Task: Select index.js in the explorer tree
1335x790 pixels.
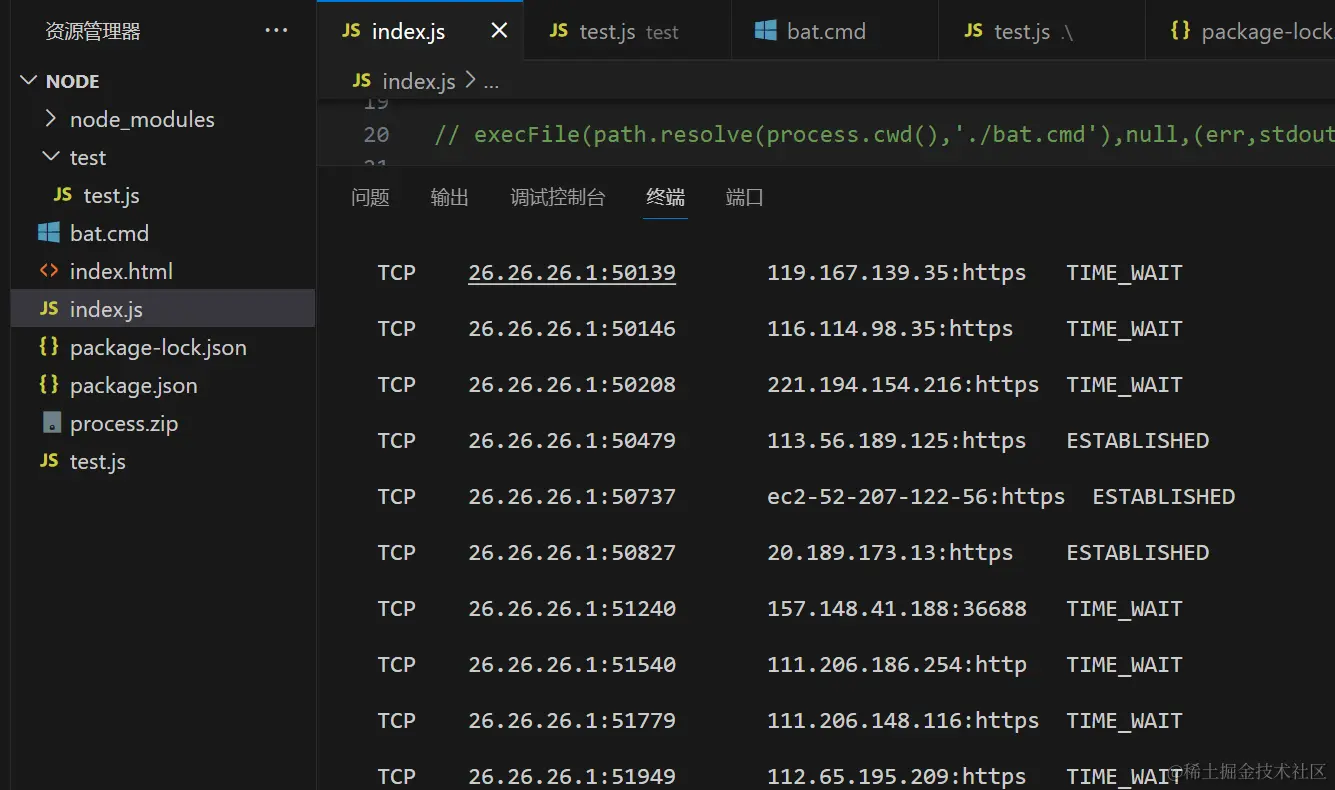Action: [x=163, y=309]
